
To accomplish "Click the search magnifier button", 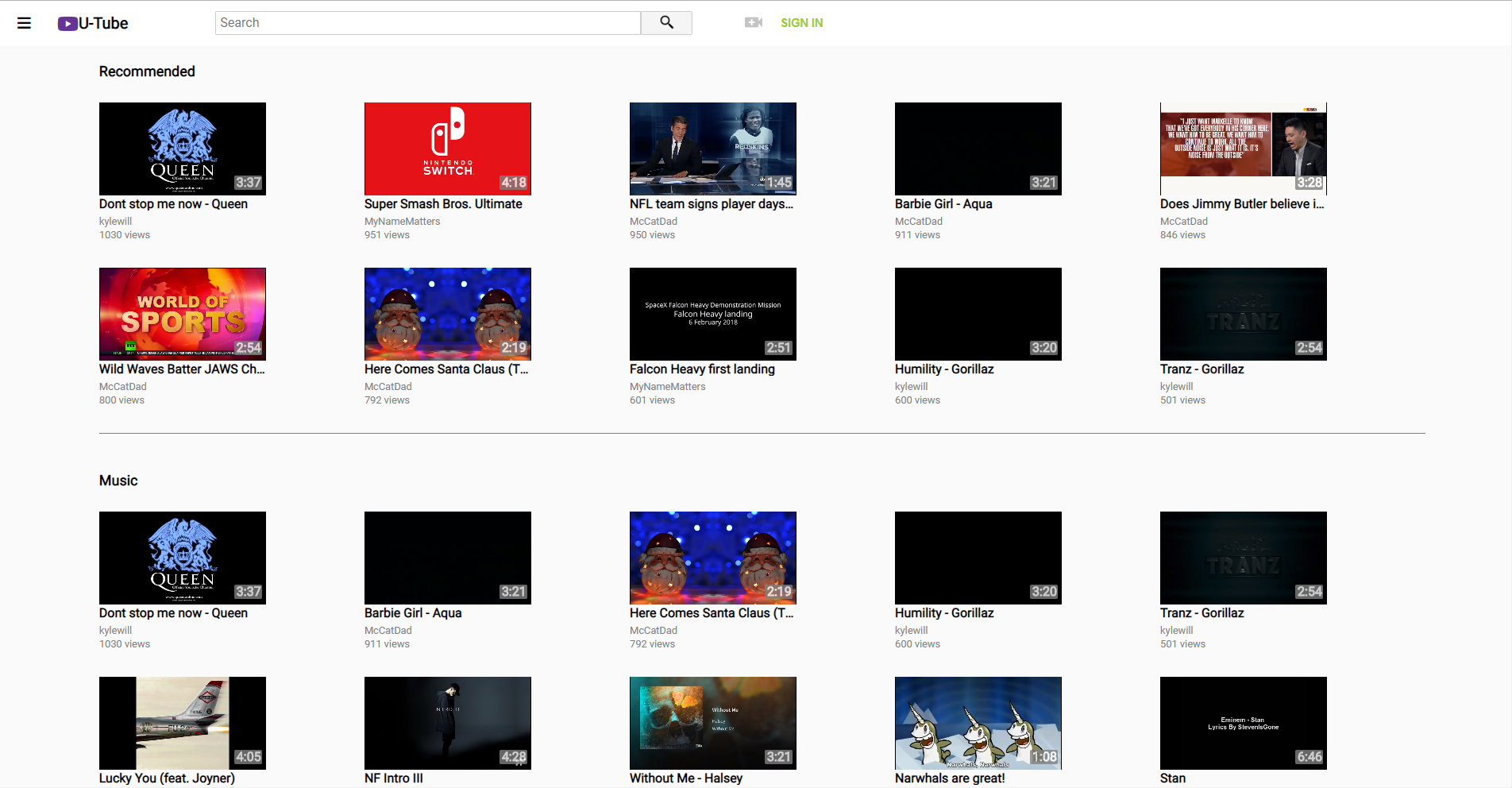I will 666,23.
